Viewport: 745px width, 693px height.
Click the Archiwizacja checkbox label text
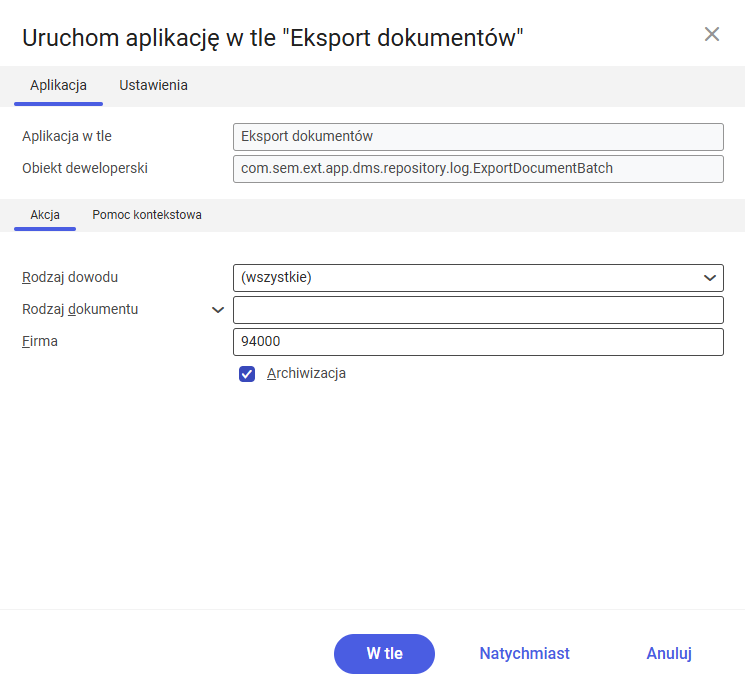(306, 374)
